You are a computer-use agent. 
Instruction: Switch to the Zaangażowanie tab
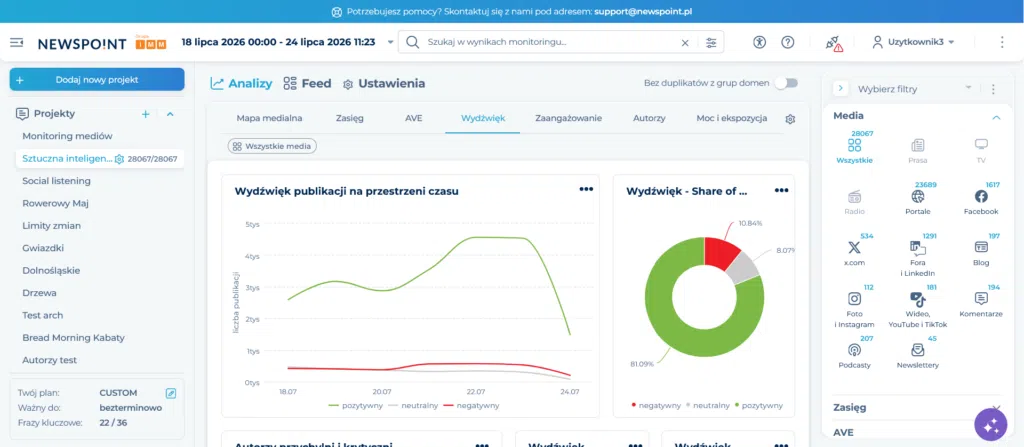point(568,118)
